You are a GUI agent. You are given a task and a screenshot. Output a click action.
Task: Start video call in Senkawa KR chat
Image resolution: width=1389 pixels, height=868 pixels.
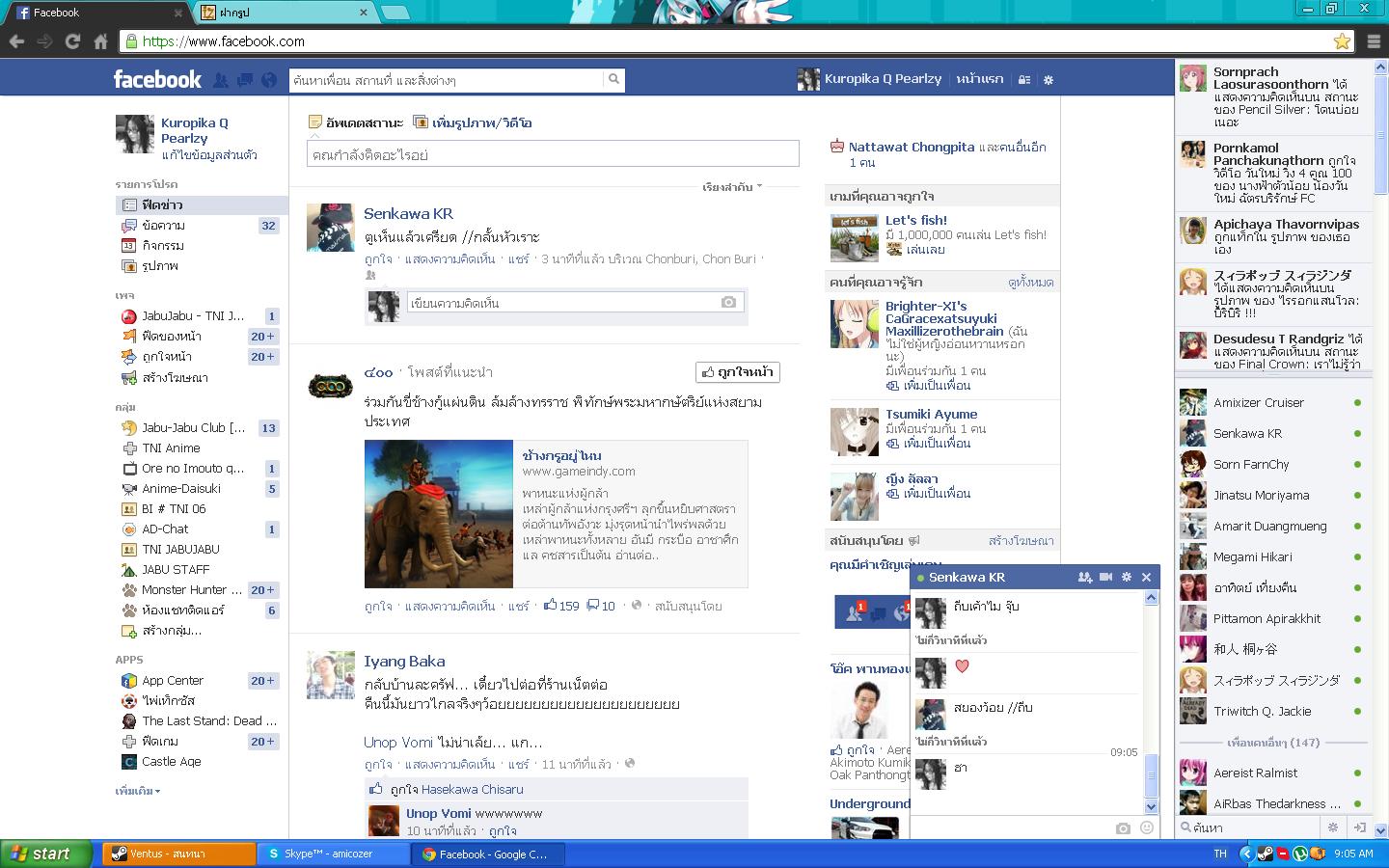[1106, 577]
